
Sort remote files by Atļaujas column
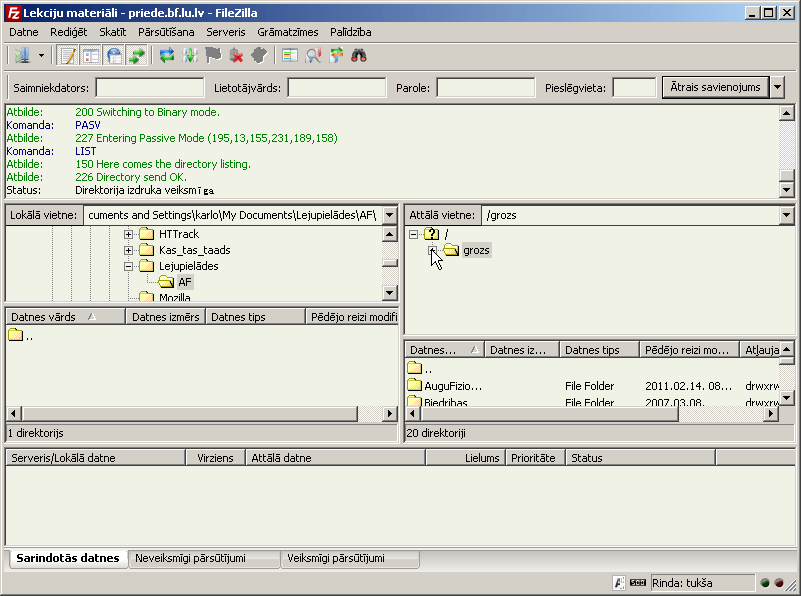tap(760, 350)
